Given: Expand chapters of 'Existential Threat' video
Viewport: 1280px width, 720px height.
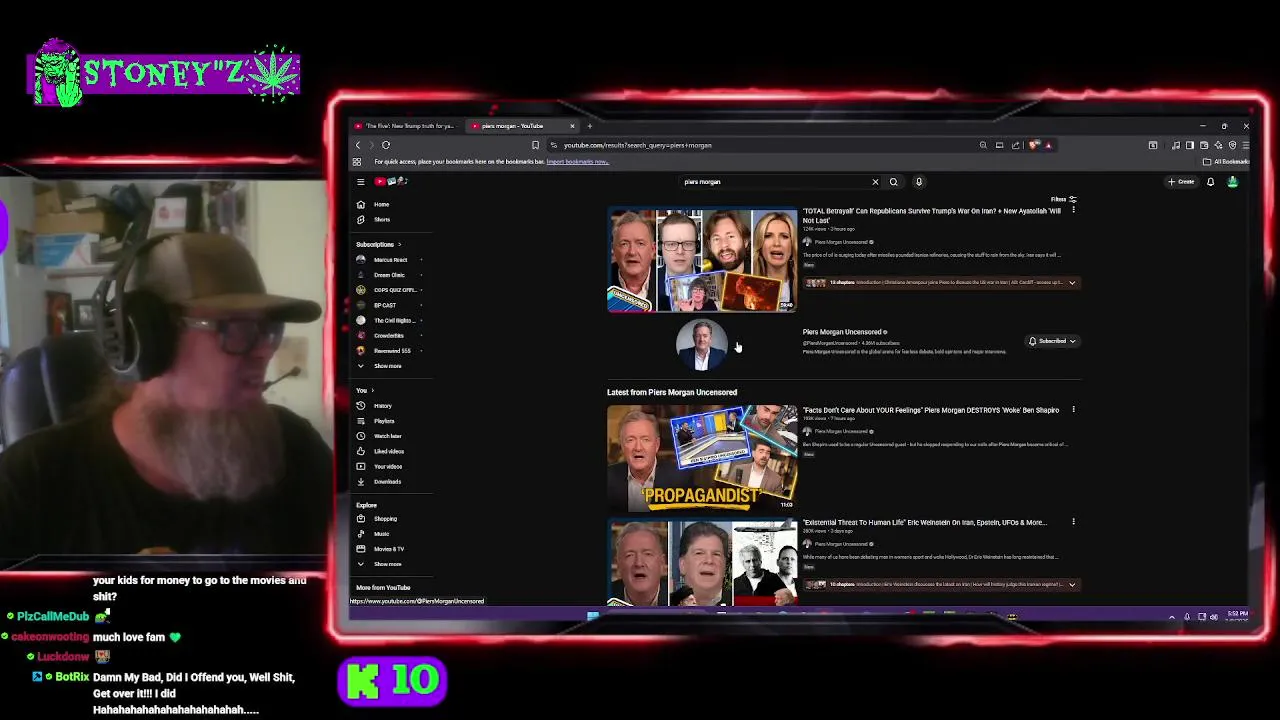Looking at the screenshot, I should (1072, 585).
